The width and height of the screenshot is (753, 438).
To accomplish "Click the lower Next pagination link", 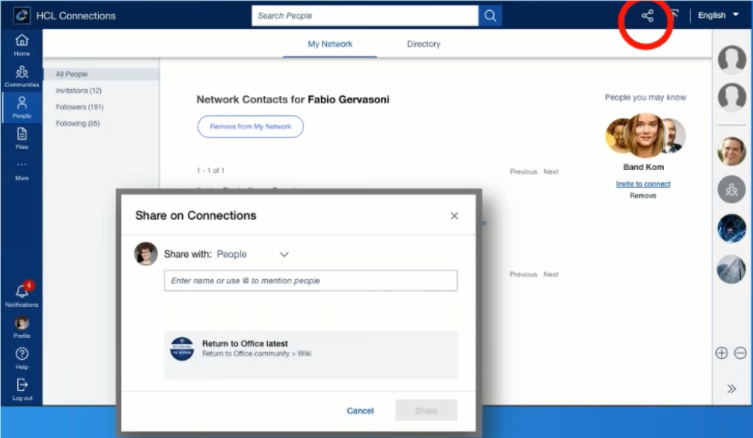I will point(551,274).
